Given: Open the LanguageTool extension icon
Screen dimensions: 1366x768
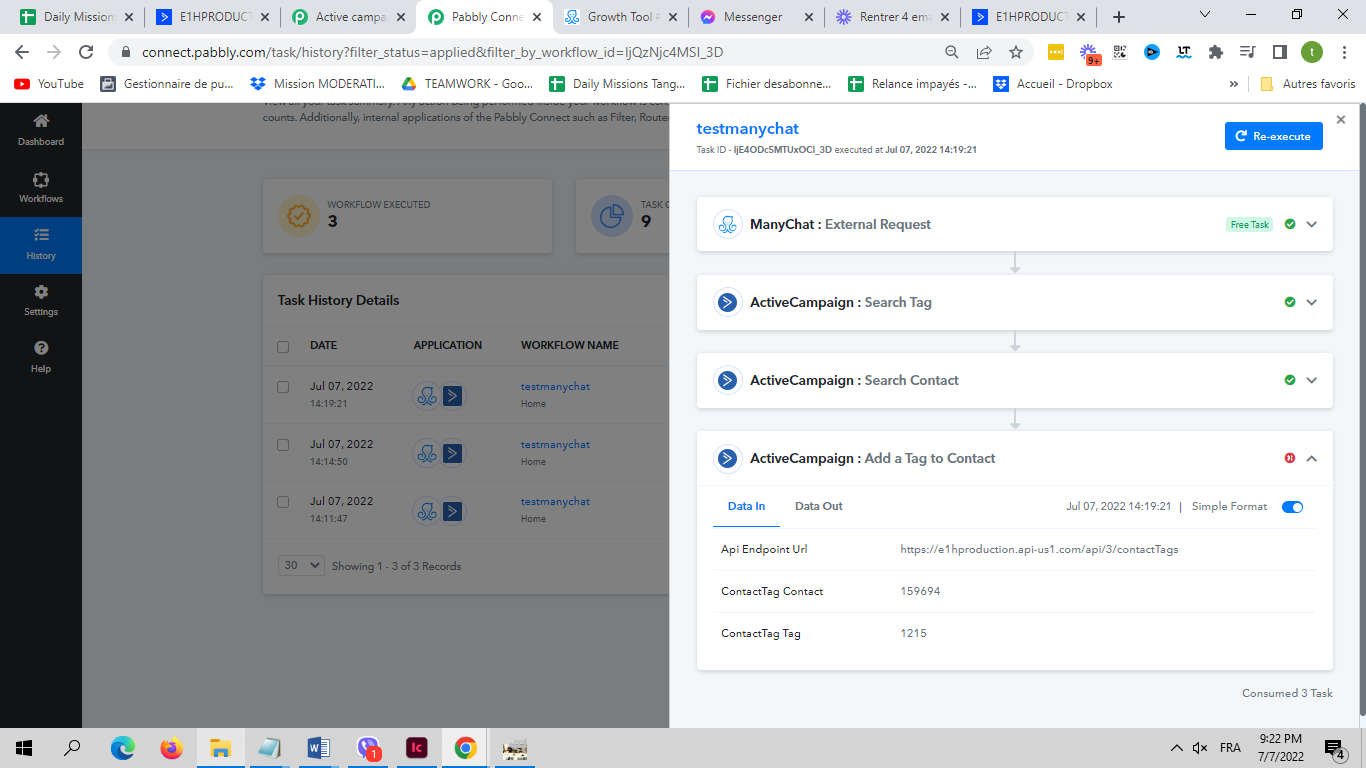Looking at the screenshot, I should coord(1184,52).
